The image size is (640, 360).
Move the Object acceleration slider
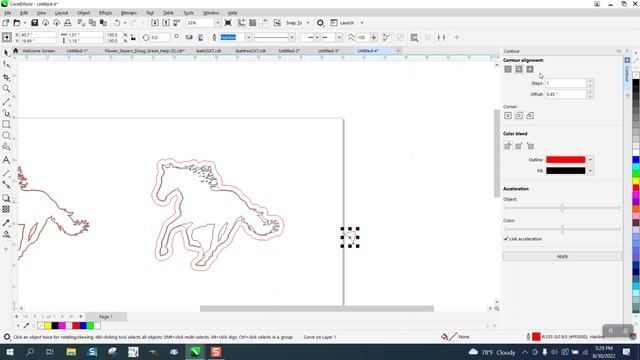(562, 208)
